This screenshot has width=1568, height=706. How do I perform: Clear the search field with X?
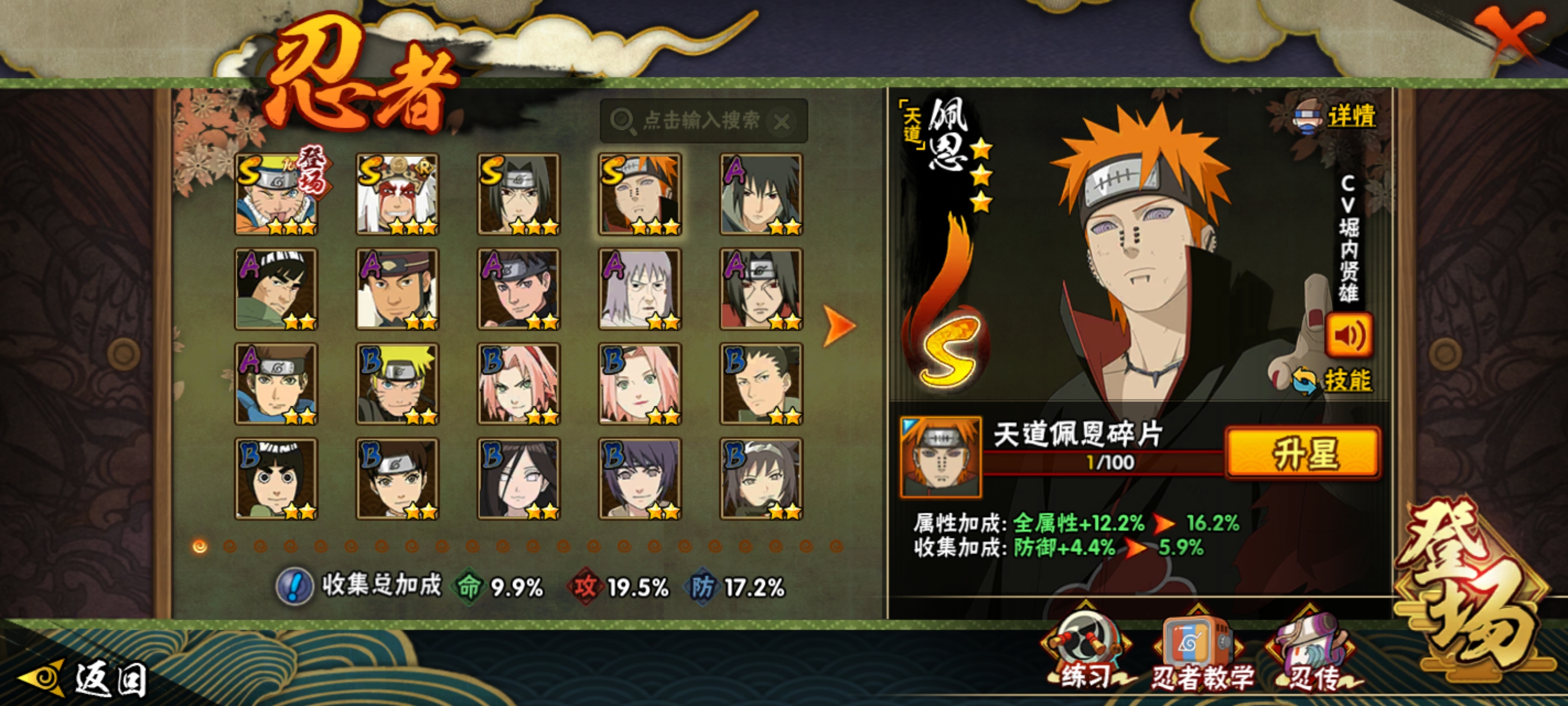782,122
